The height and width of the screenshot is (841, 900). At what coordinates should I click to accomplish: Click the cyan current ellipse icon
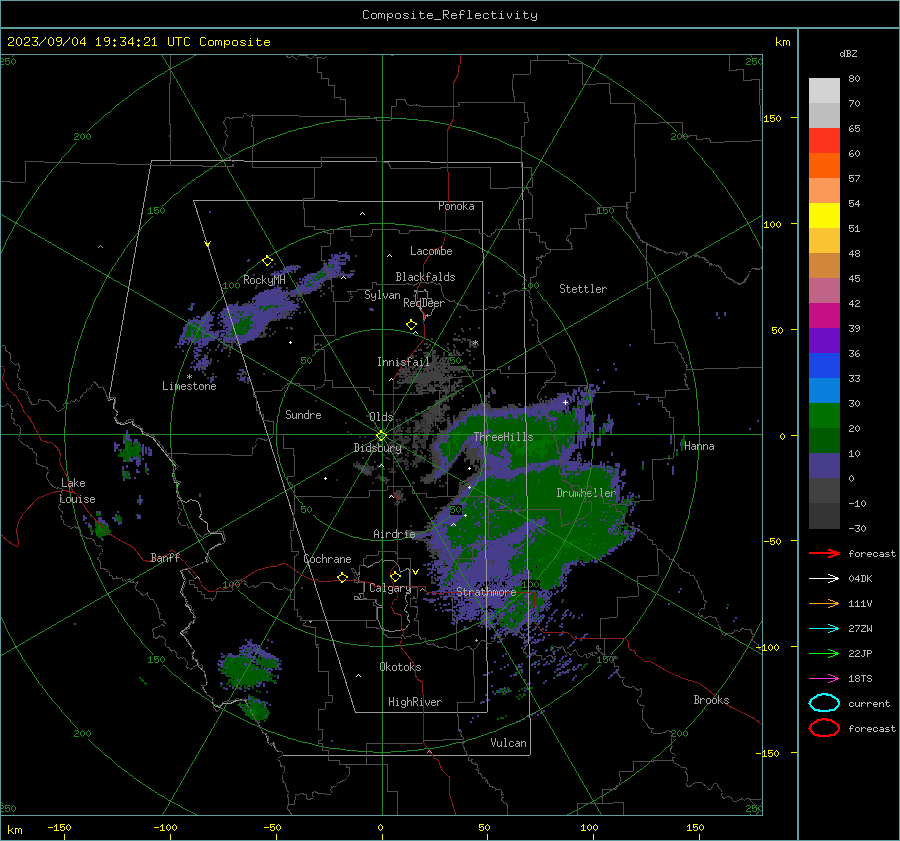[x=824, y=703]
